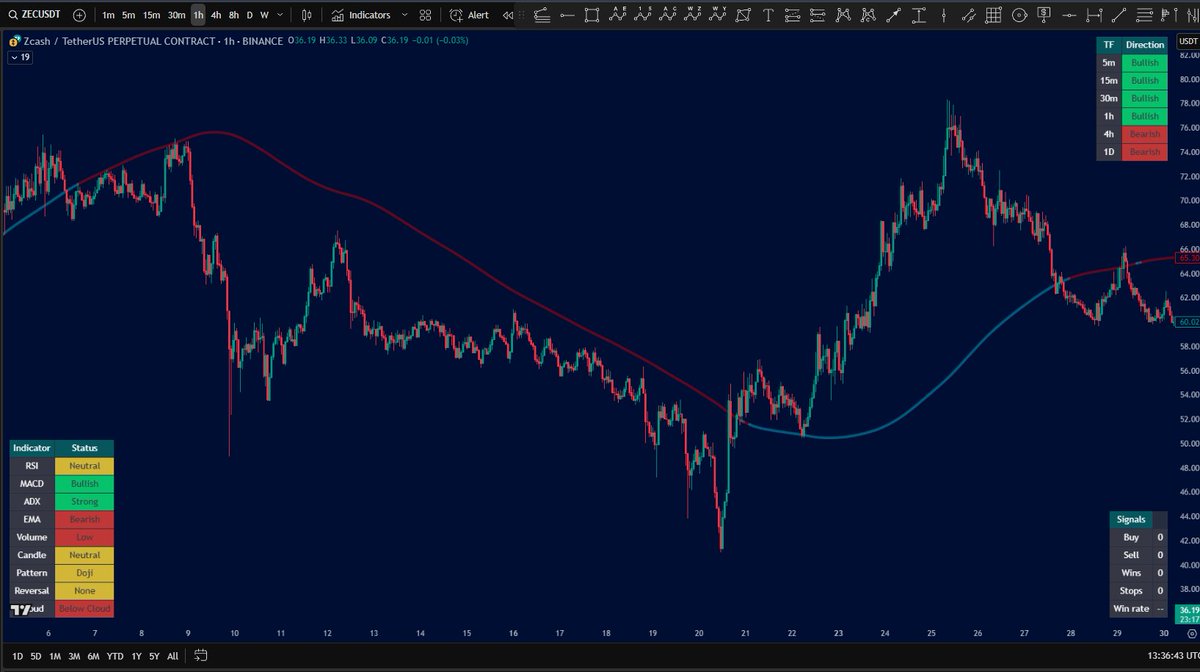Expand the timeframe list chevron

[x=279, y=15]
